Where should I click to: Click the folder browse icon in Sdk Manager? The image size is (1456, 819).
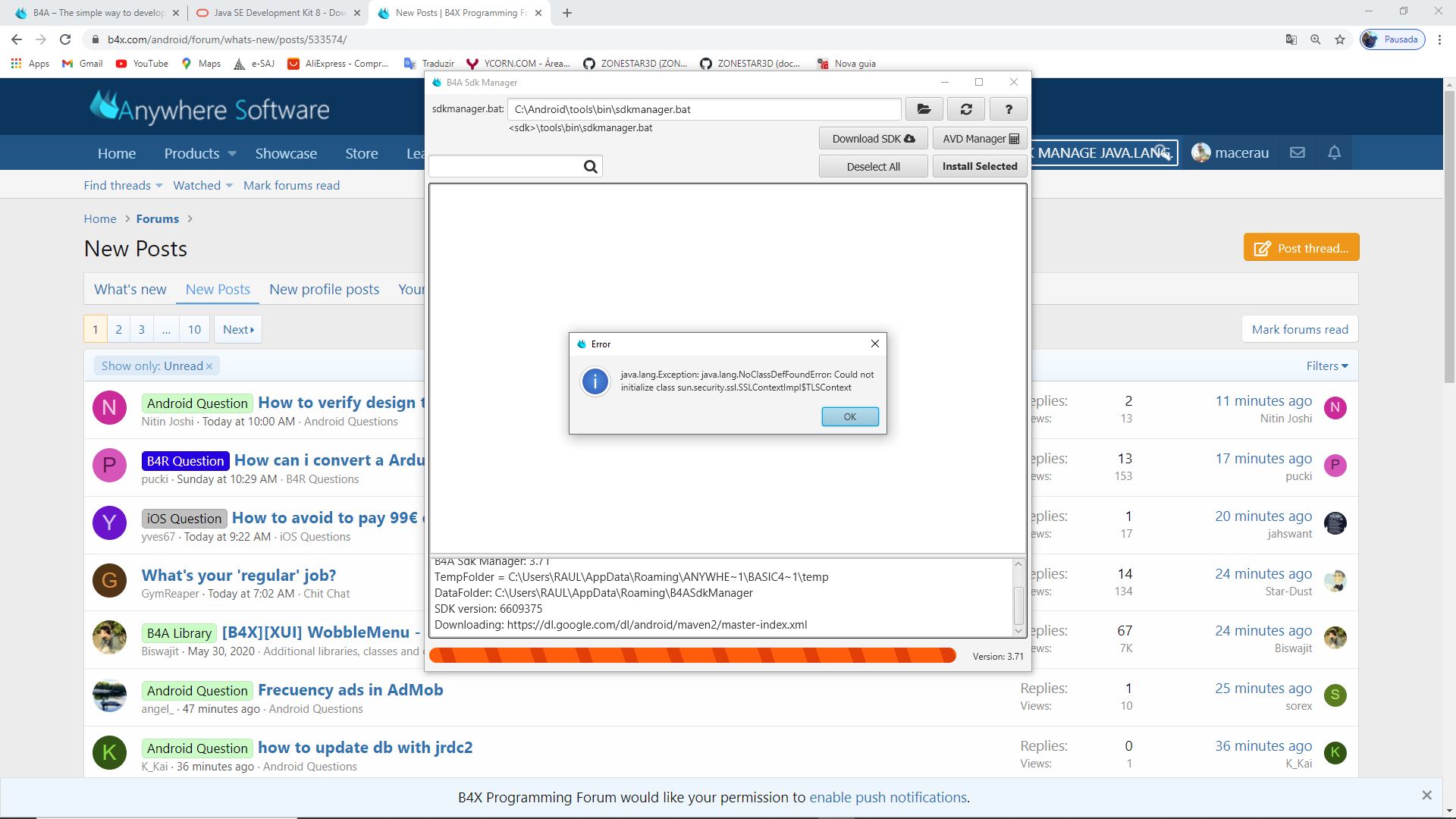924,109
